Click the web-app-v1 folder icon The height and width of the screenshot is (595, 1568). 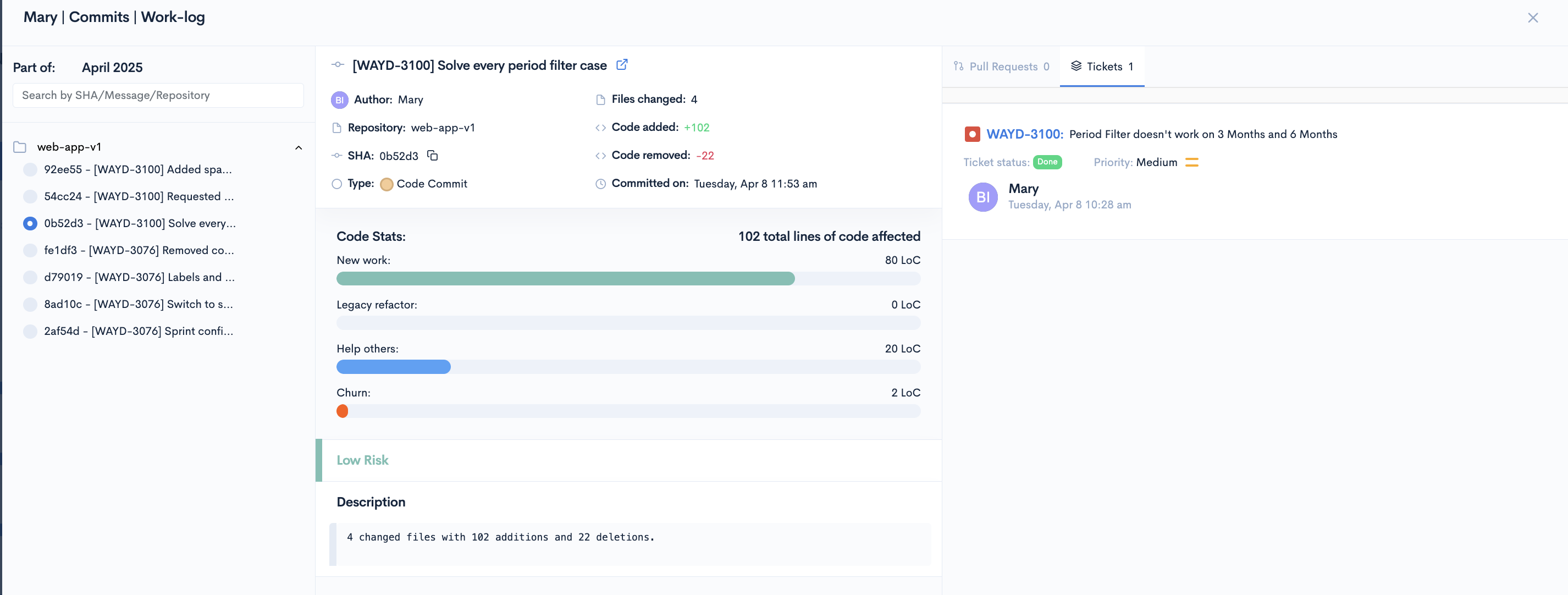tap(20, 147)
